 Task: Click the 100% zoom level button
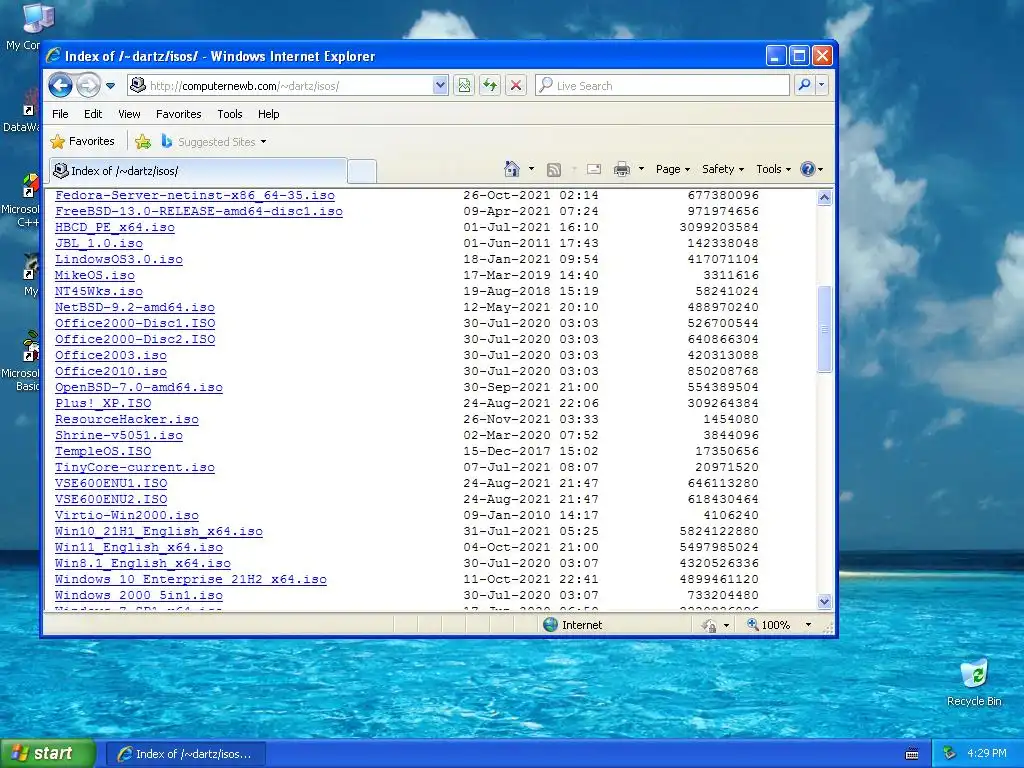coord(769,625)
